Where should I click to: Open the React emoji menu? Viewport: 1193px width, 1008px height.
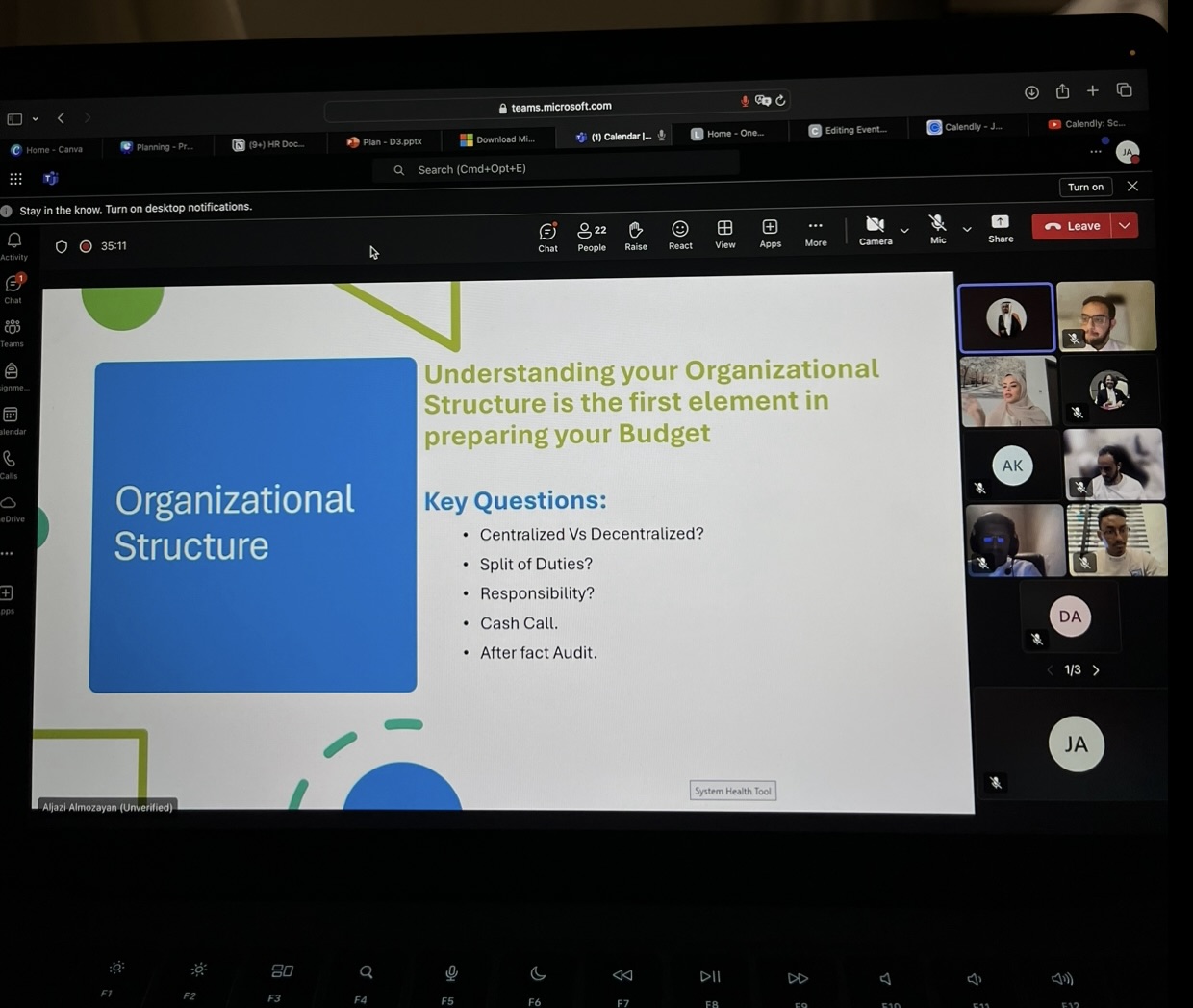(x=680, y=235)
